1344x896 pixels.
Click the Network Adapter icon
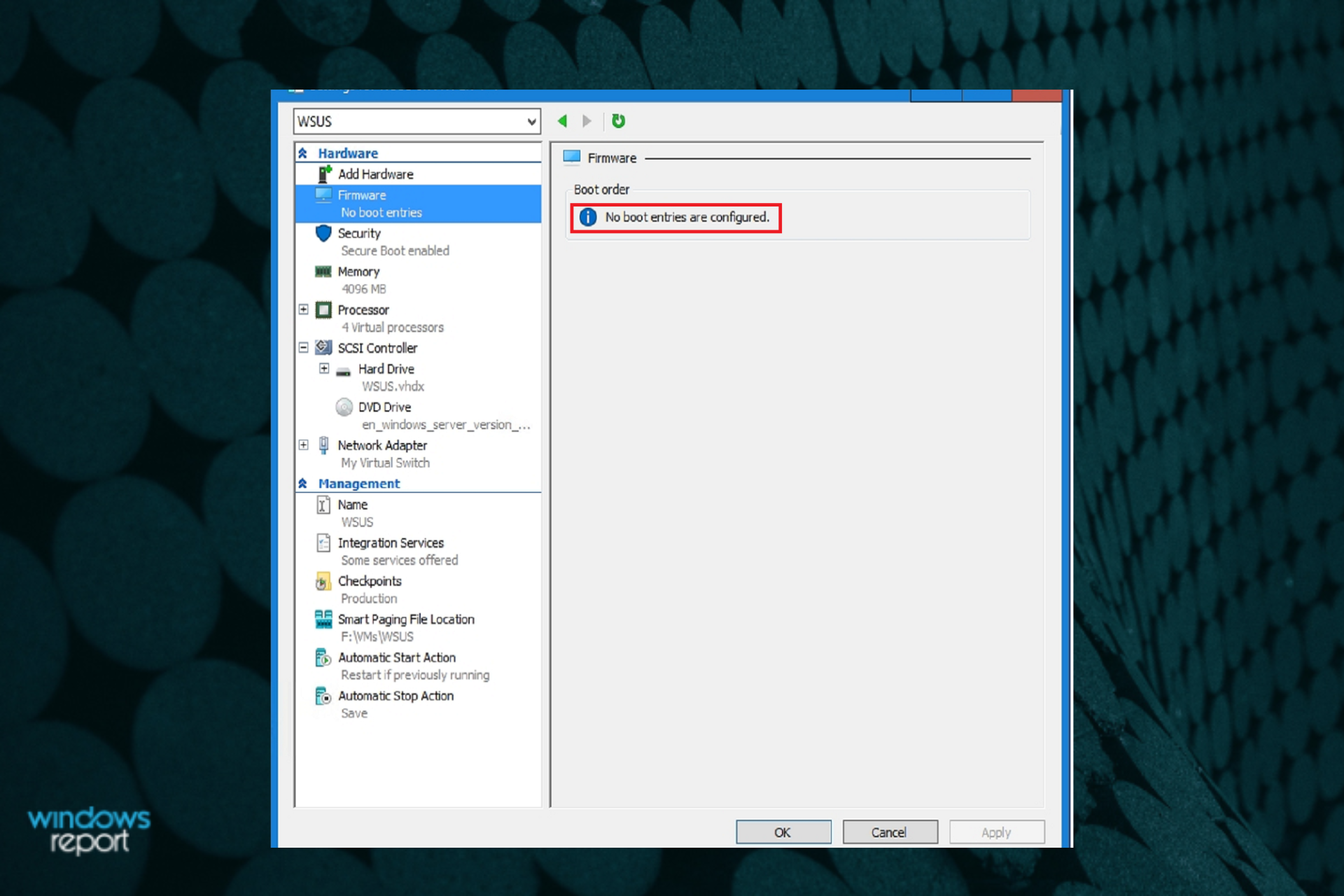(323, 445)
